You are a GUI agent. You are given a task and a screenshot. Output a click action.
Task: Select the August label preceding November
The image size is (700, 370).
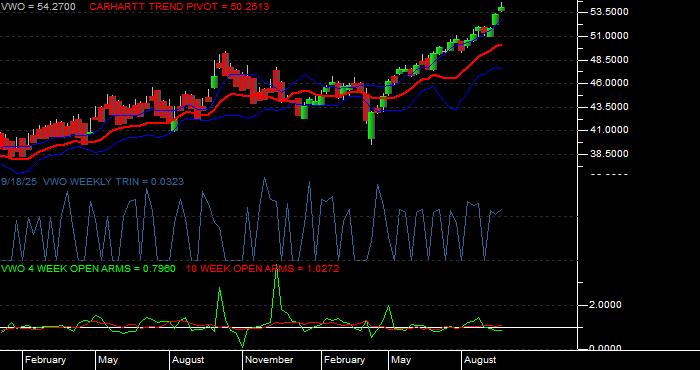[188, 360]
